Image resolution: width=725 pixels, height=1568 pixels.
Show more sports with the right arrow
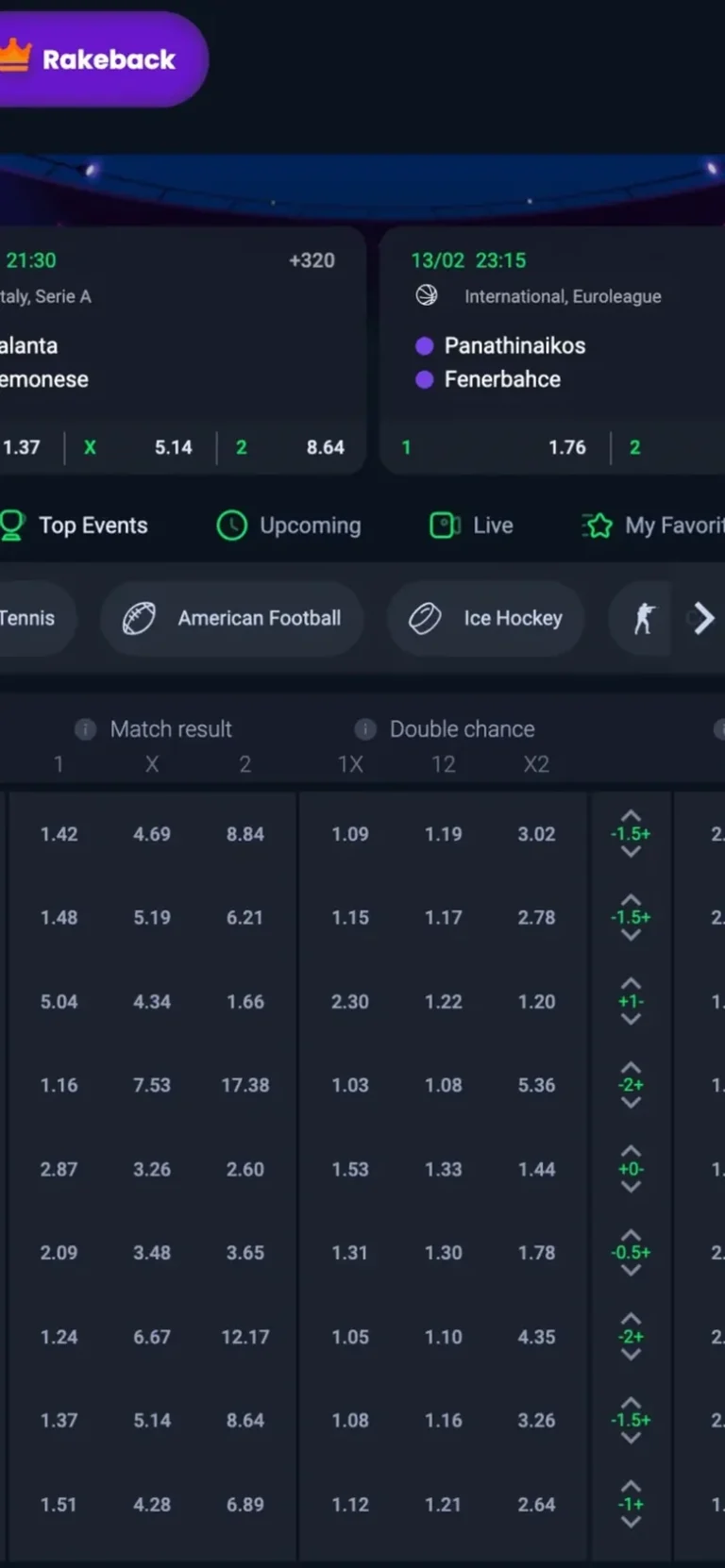tap(703, 619)
